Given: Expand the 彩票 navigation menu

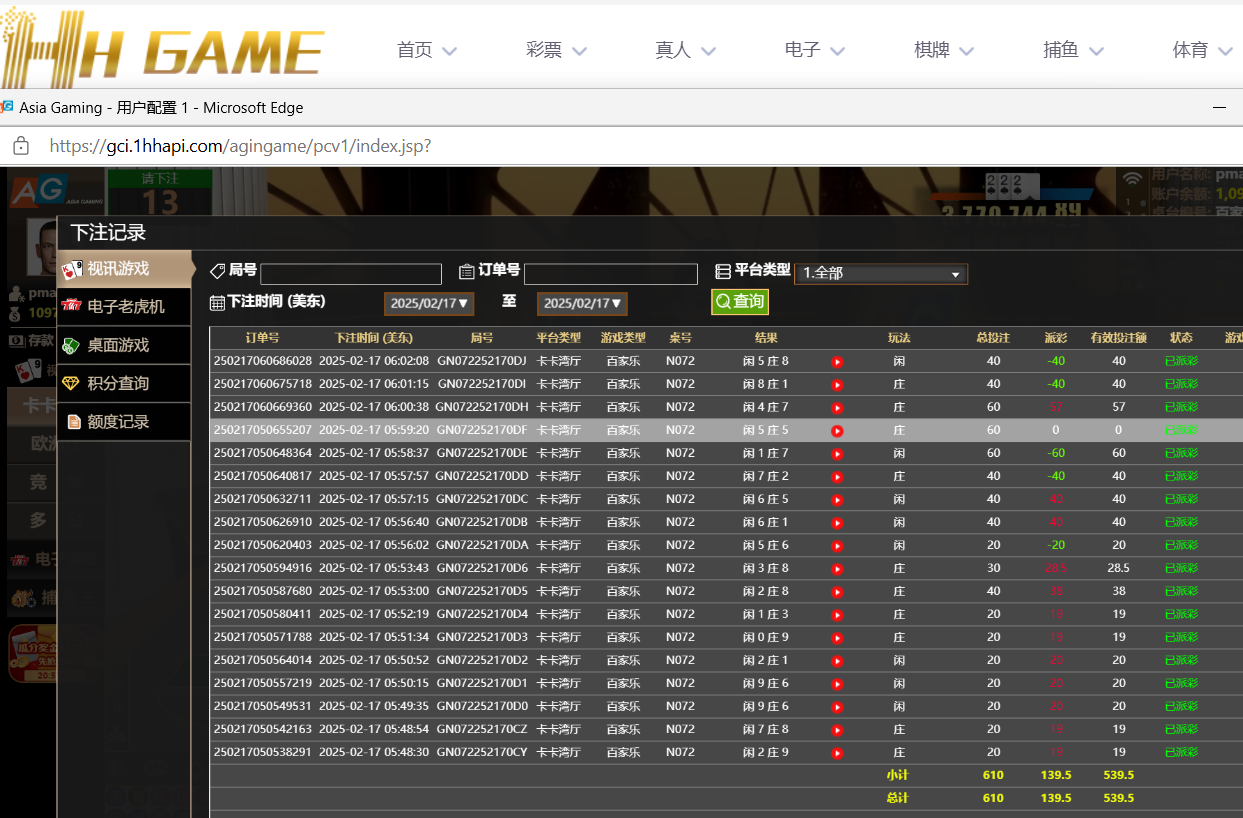Looking at the screenshot, I should click(556, 50).
